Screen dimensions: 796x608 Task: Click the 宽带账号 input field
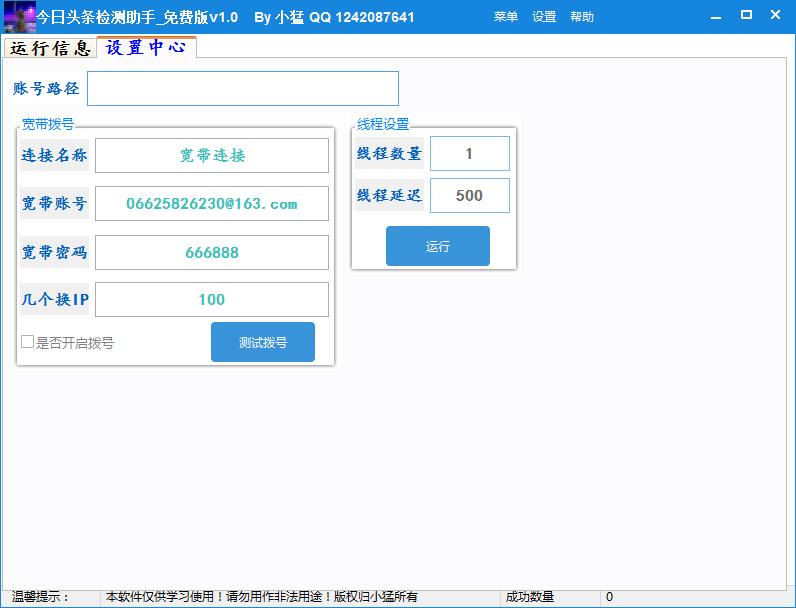[212, 204]
